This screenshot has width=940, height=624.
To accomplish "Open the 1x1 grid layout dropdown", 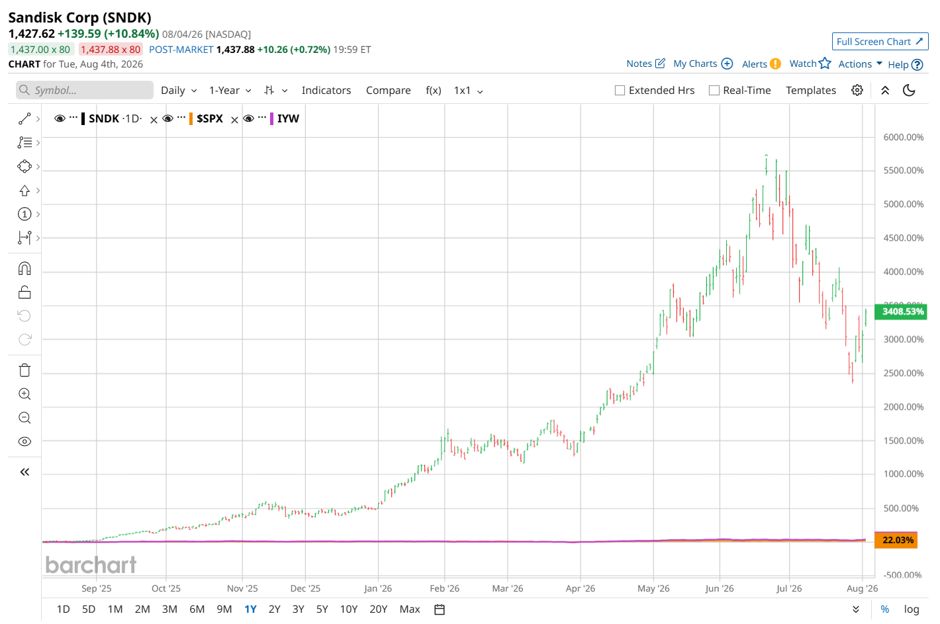I will click(468, 90).
